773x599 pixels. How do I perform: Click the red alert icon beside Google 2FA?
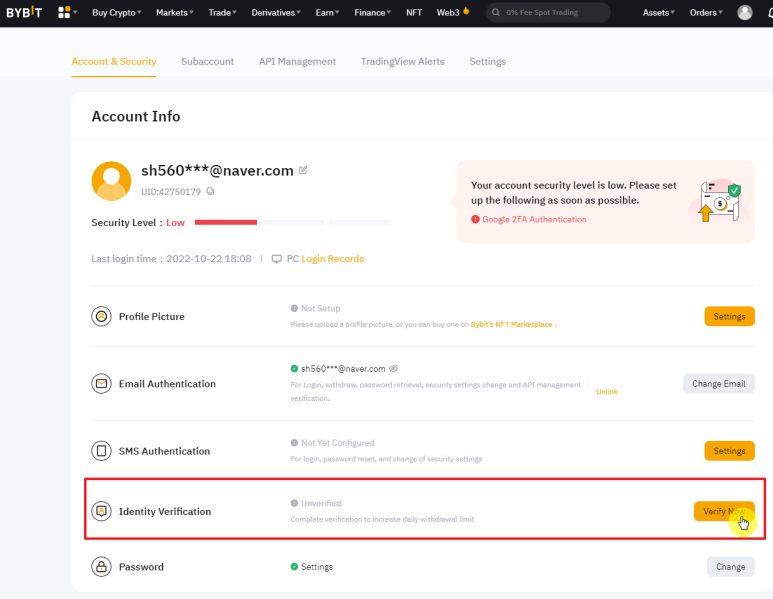click(x=475, y=219)
